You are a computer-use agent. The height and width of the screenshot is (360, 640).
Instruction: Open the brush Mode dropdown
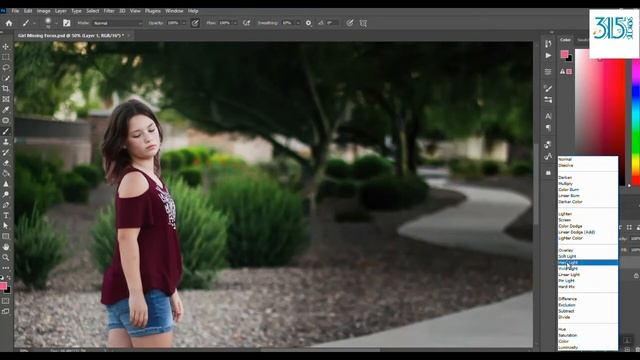(117, 23)
